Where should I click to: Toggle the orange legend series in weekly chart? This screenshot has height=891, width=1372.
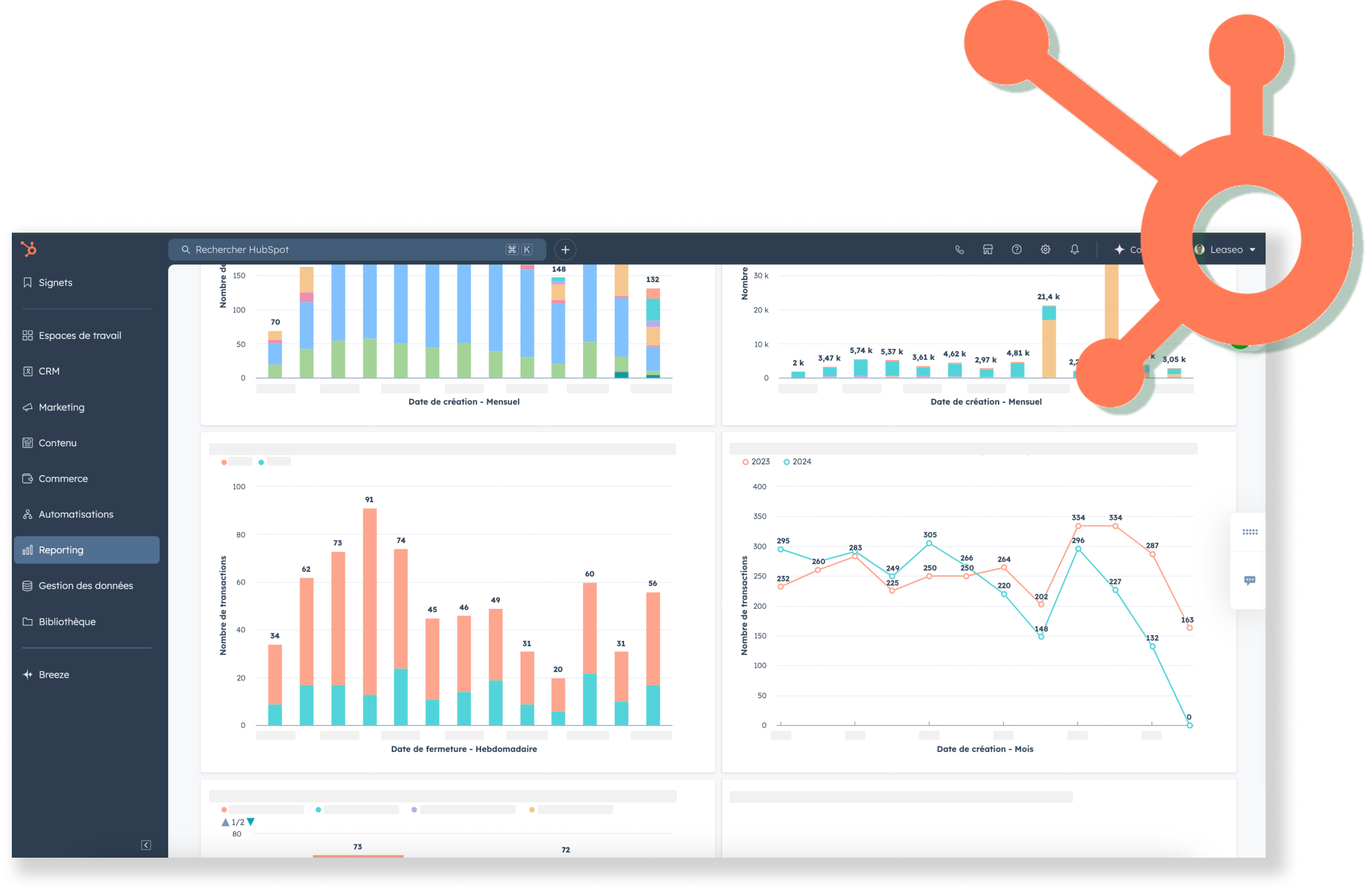tap(237, 462)
